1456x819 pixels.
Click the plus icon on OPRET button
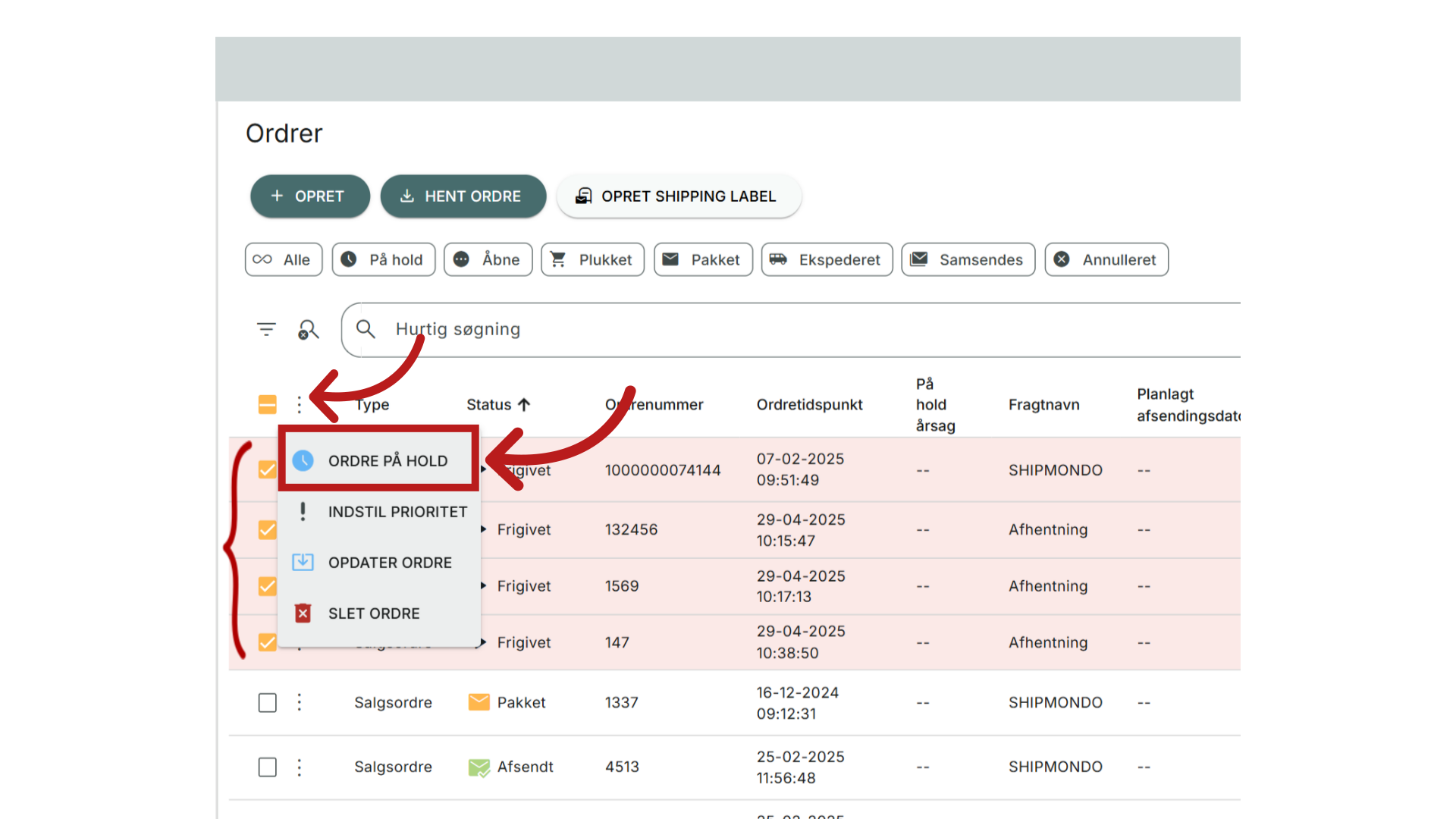click(x=277, y=196)
